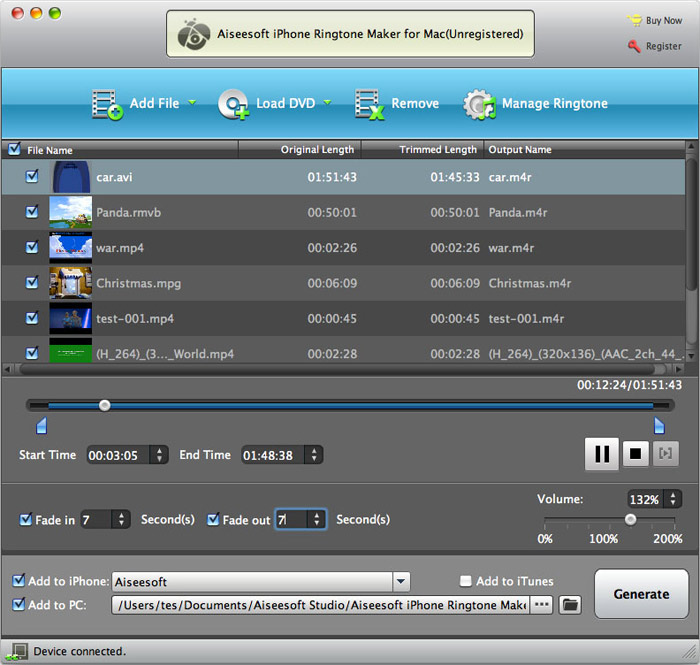Image resolution: width=700 pixels, height=665 pixels.
Task: Sort by Trimmed Length column header
Action: (x=422, y=150)
